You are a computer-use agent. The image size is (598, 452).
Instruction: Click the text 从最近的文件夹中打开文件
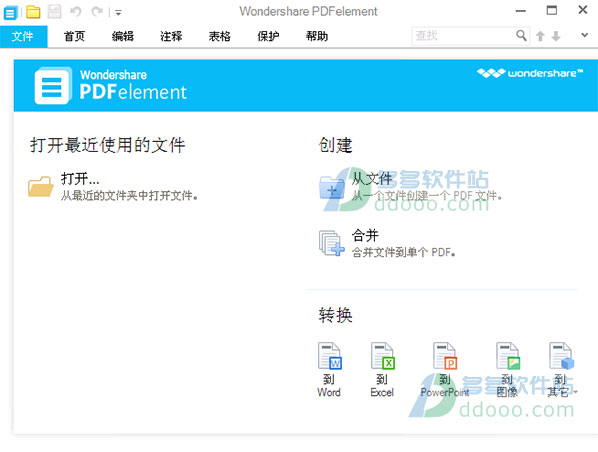pyautogui.click(x=129, y=196)
